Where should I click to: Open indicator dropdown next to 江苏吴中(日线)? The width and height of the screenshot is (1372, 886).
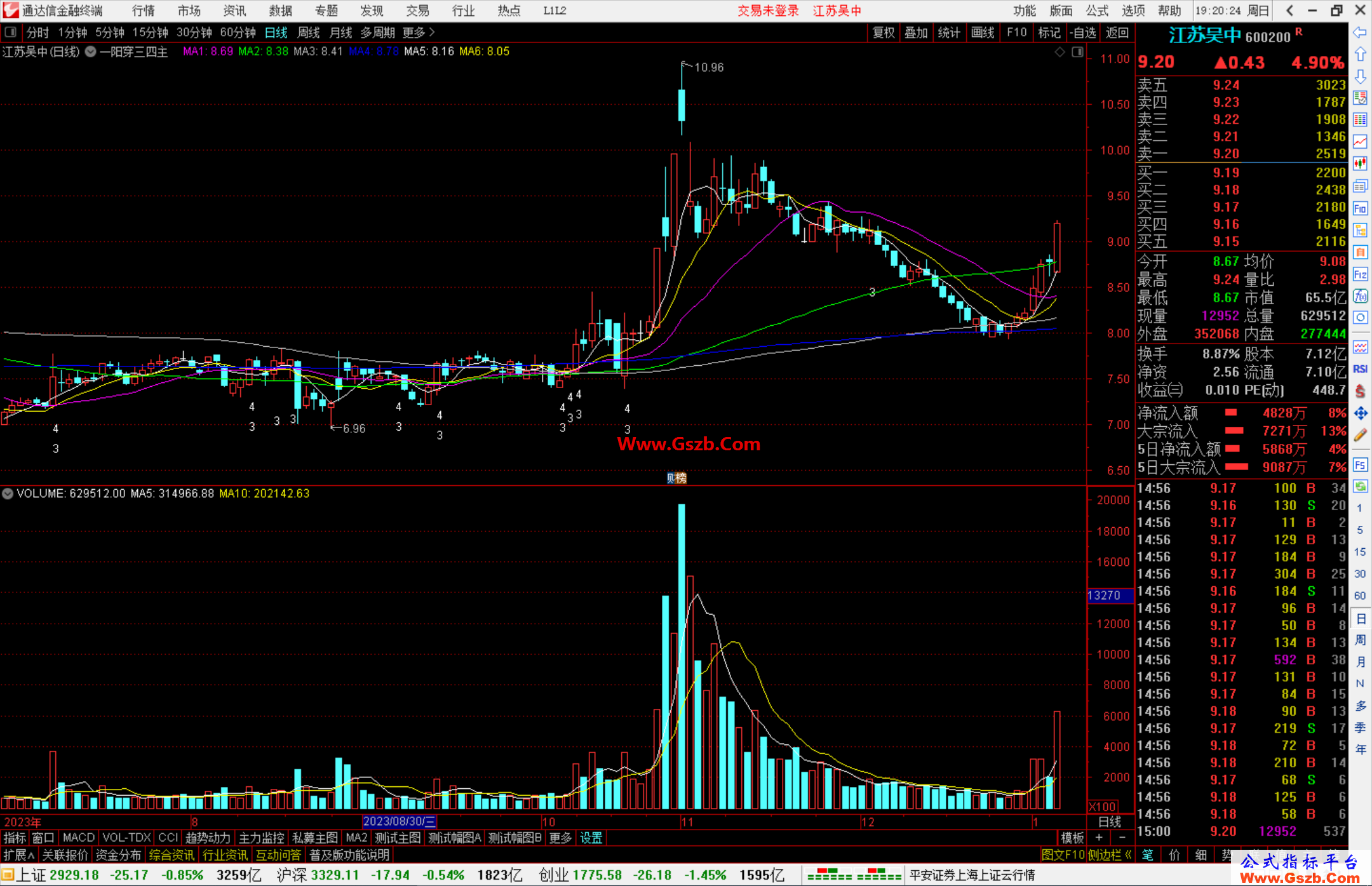click(91, 52)
